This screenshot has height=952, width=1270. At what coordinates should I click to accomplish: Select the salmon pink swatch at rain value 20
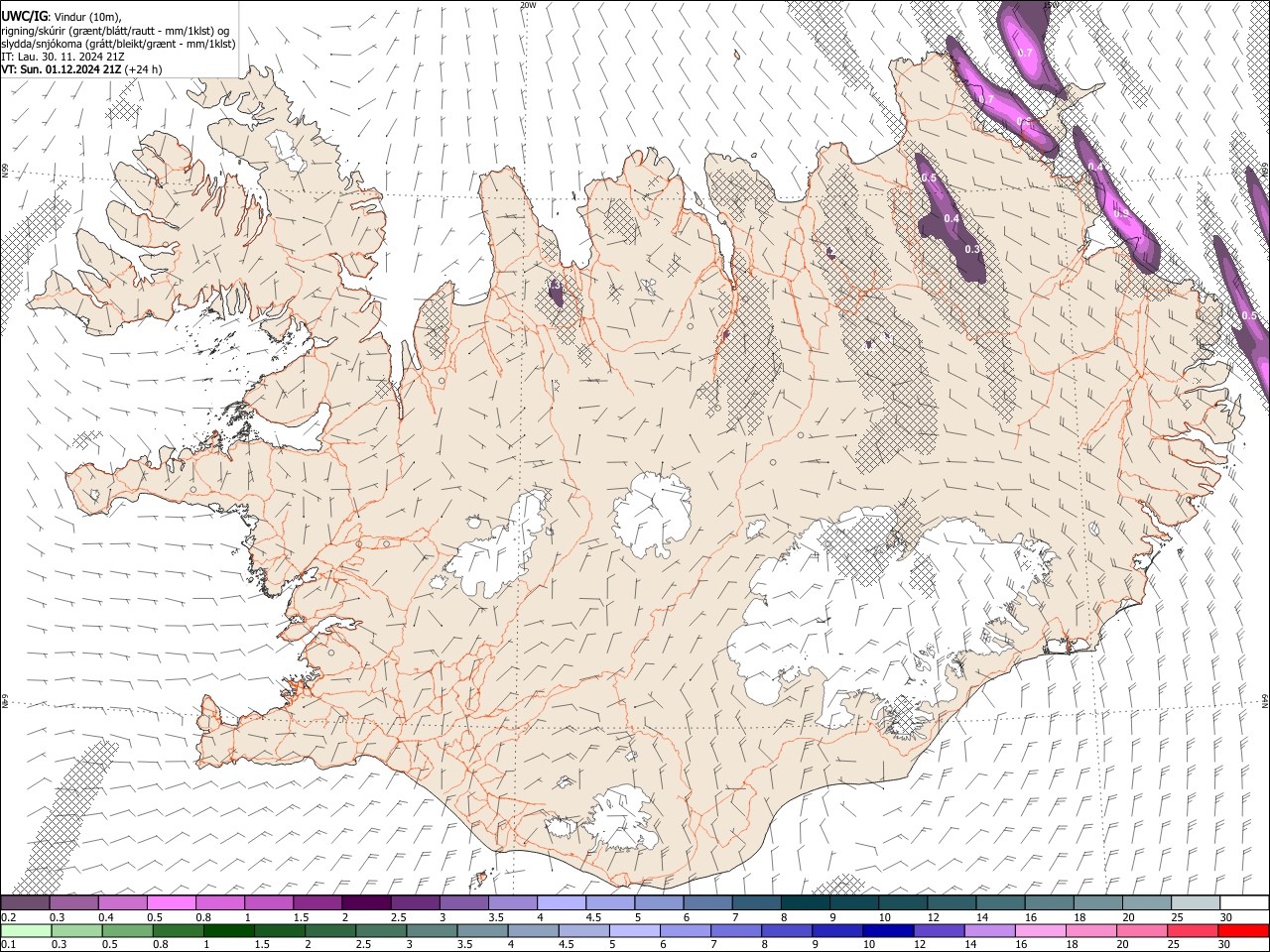[1142, 930]
